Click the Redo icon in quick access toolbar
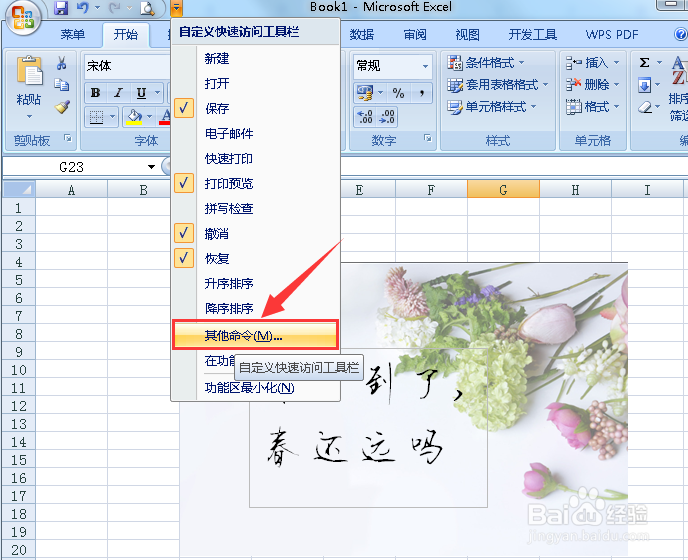Image resolution: width=688 pixels, height=560 pixels. (115, 7)
